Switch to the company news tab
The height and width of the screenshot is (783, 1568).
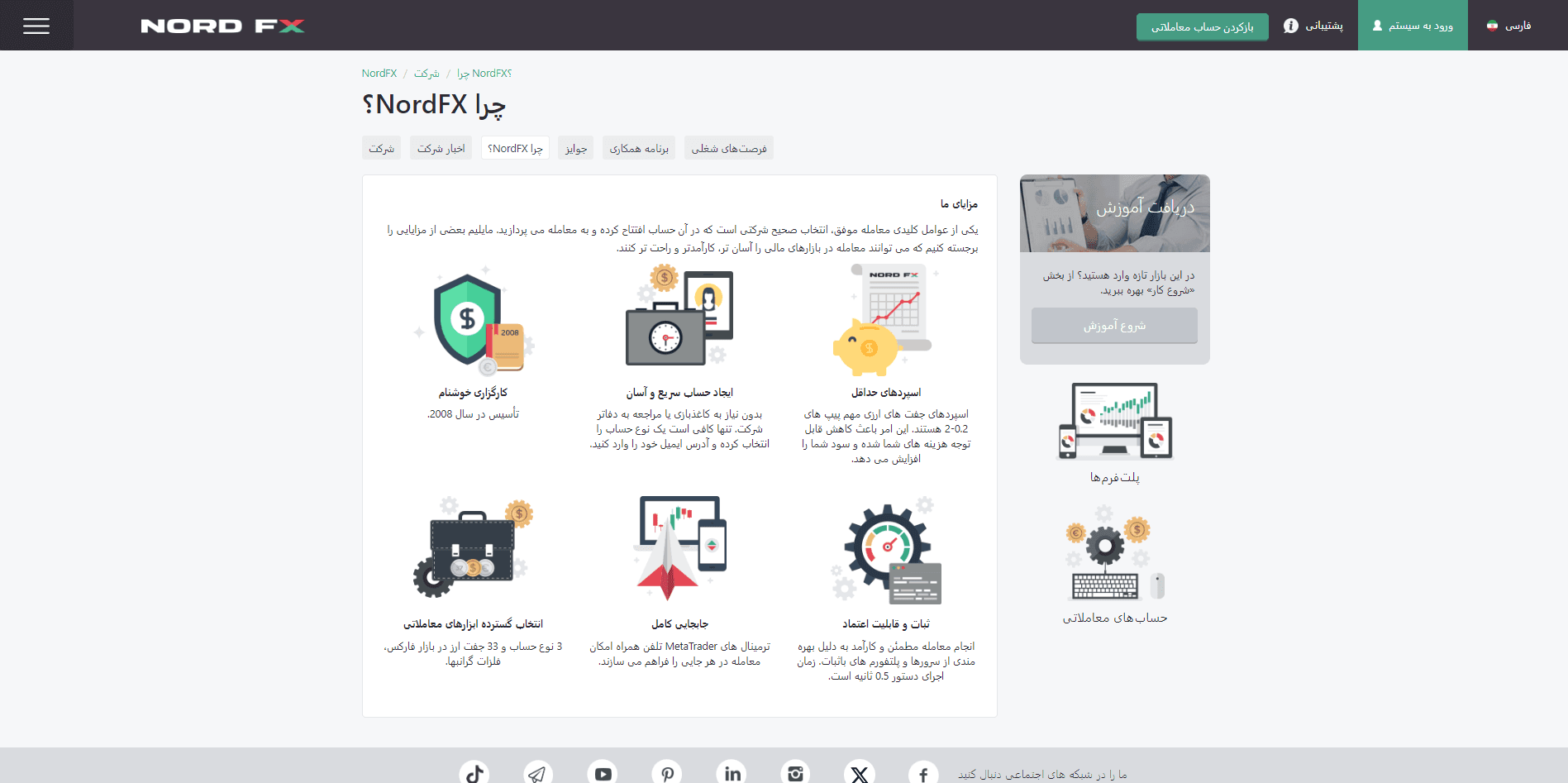(441, 148)
